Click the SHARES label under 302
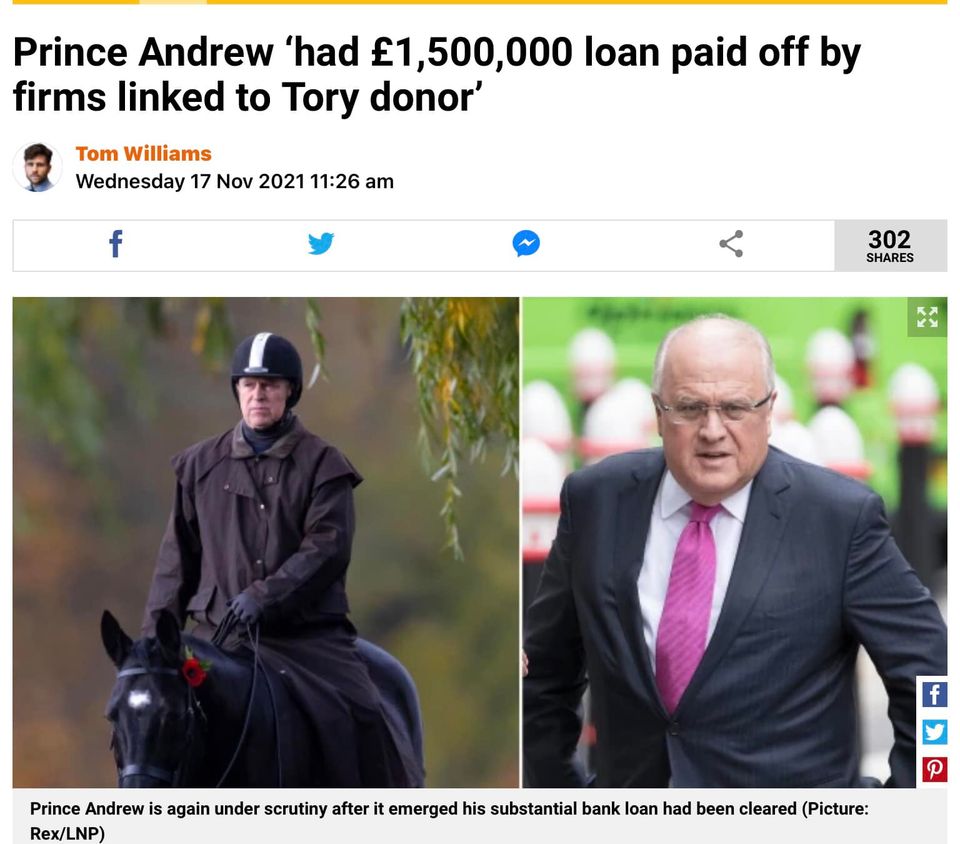The image size is (960, 844). [890, 258]
